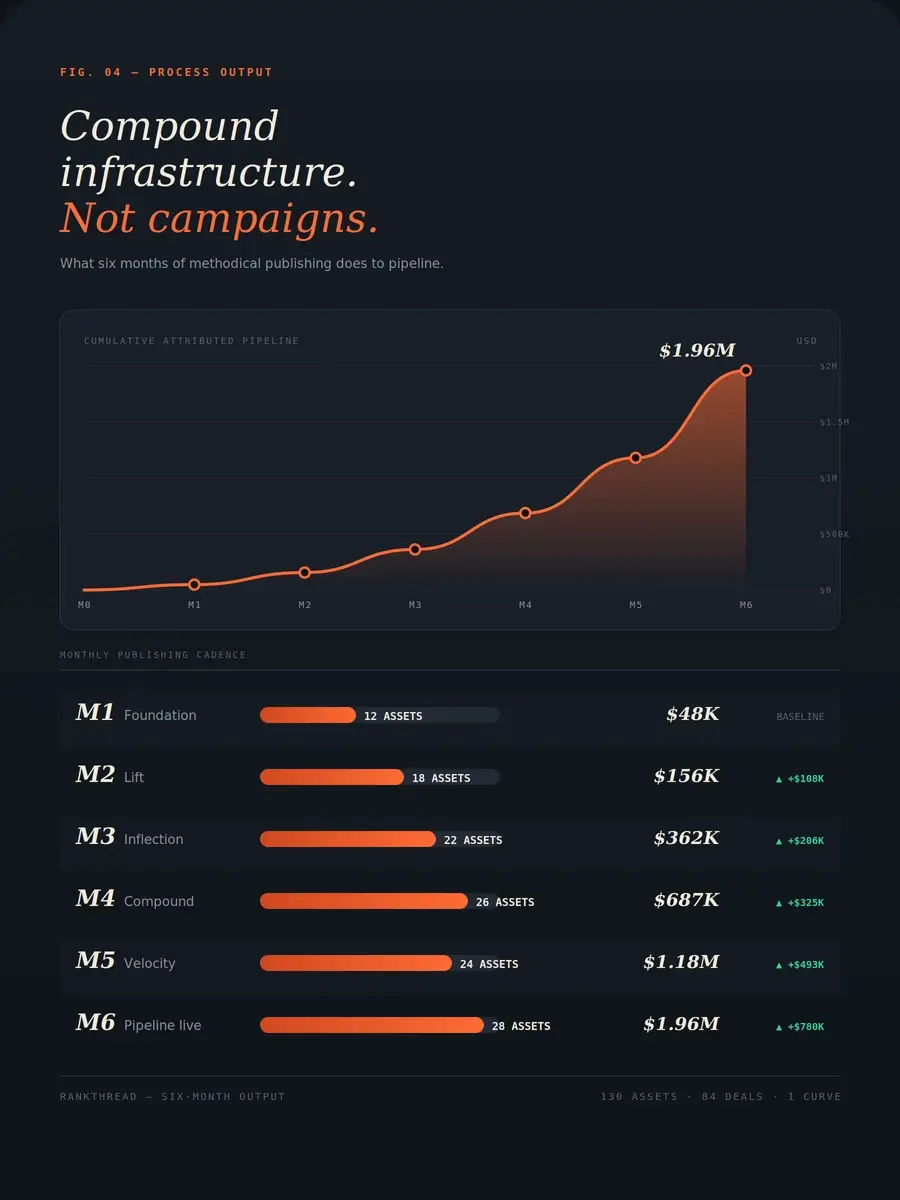Viewport: 900px width, 1200px height.
Task: Select the $48K value
Action: coord(693,714)
